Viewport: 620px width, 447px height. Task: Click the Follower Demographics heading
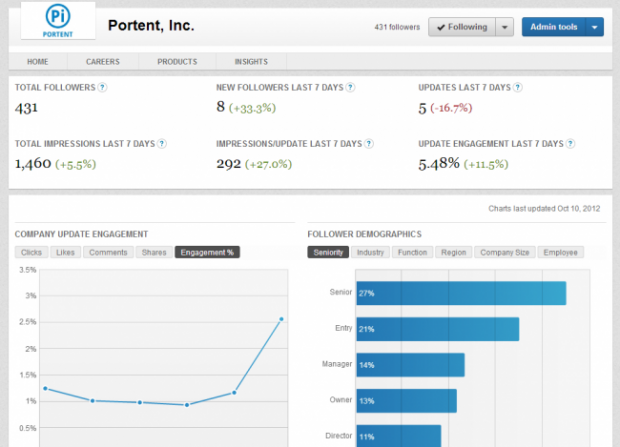click(x=365, y=234)
